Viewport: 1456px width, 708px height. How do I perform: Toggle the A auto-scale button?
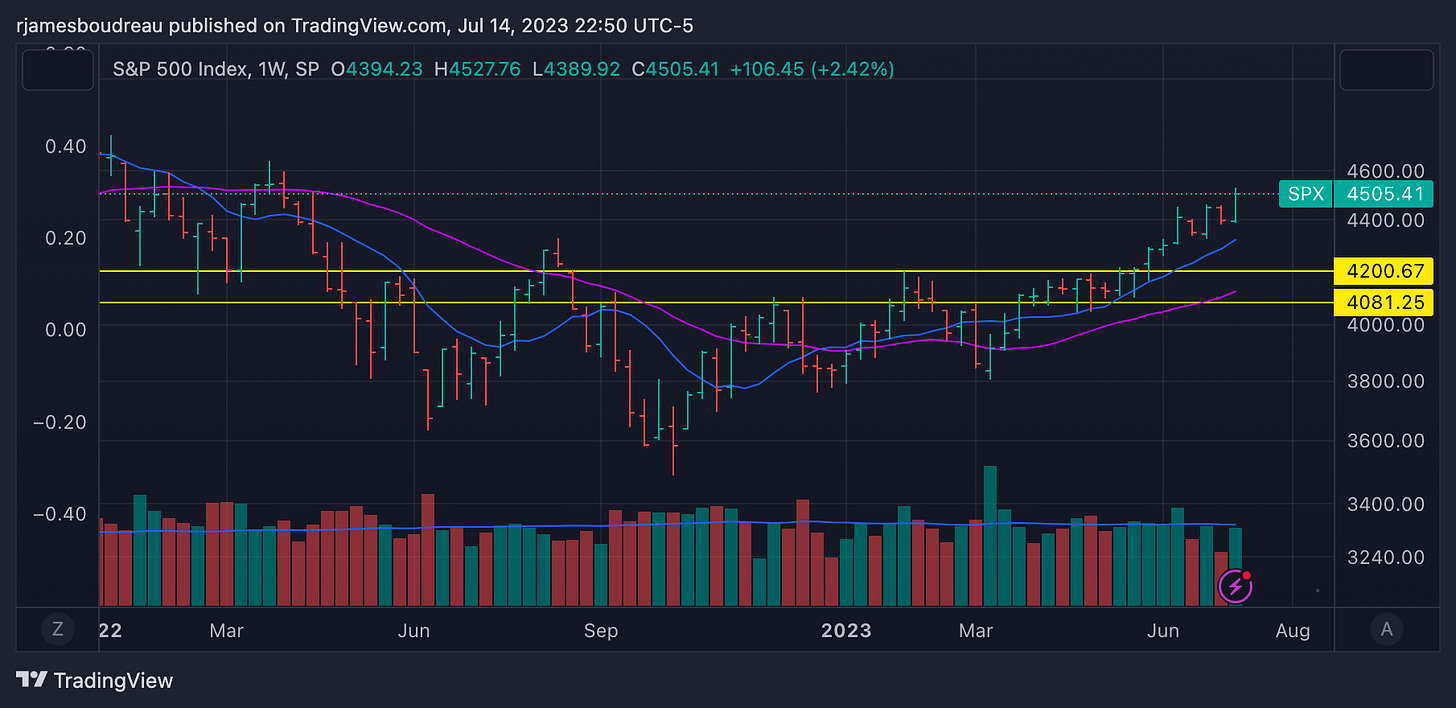tap(1386, 629)
